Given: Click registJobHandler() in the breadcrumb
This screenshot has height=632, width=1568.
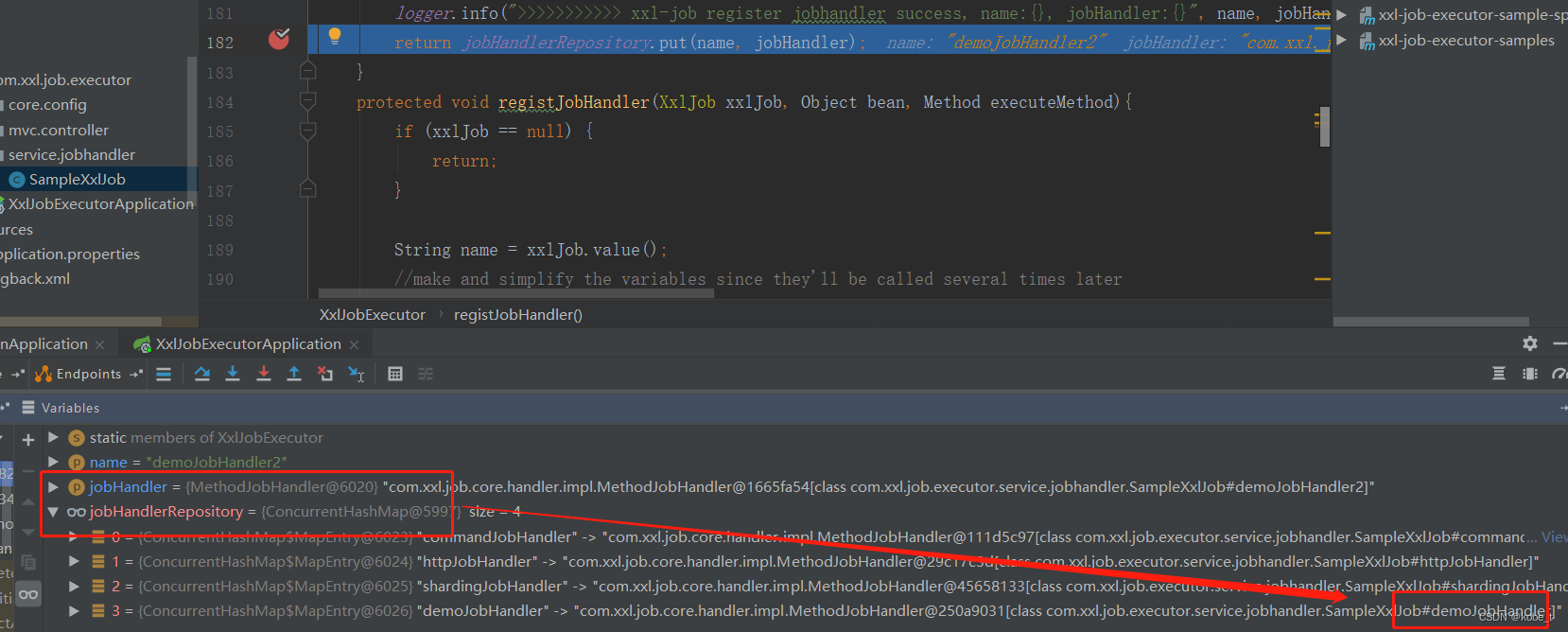Looking at the screenshot, I should point(518,314).
